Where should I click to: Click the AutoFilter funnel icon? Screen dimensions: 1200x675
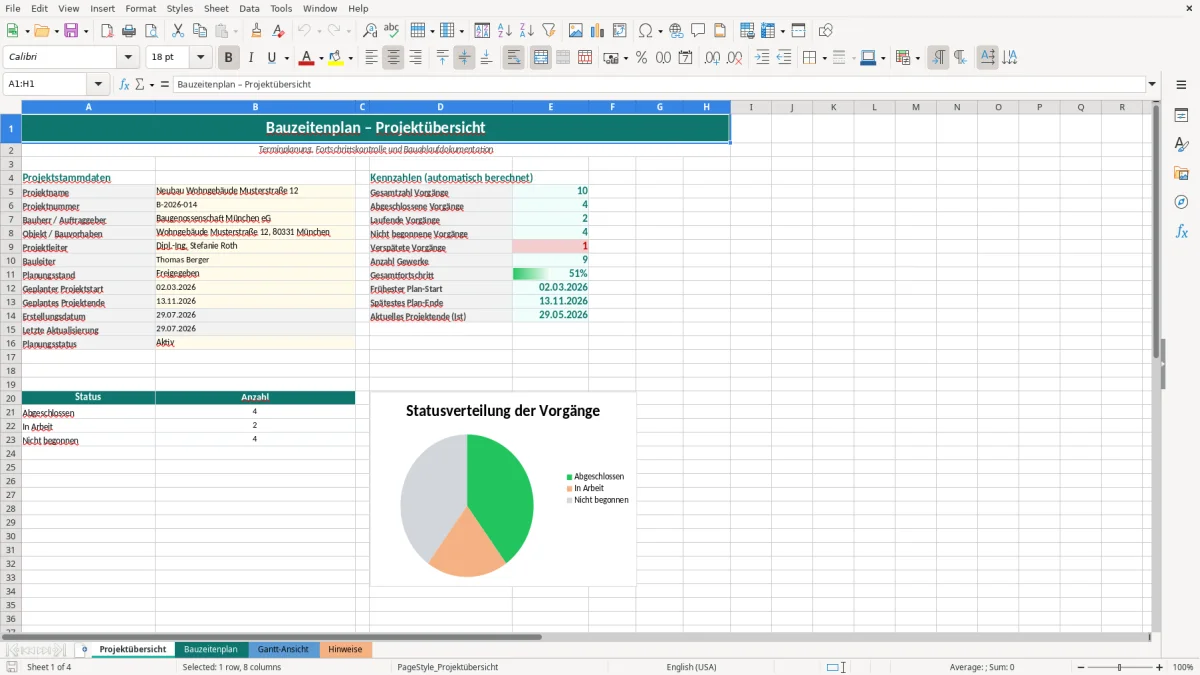click(548, 31)
